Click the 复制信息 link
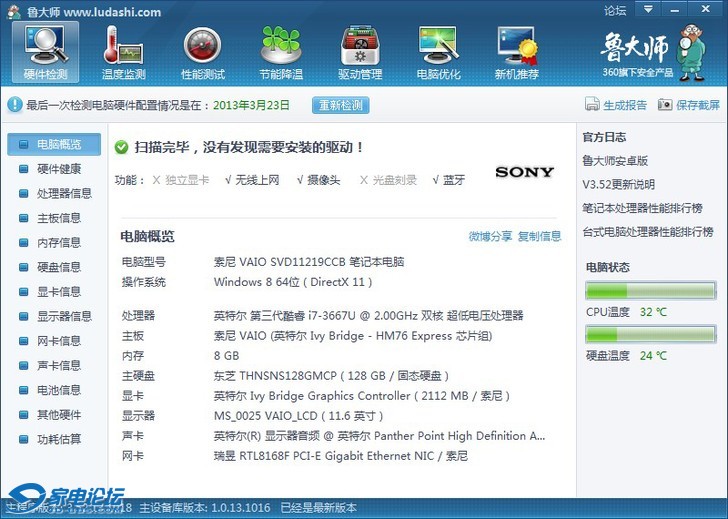 (x=539, y=236)
